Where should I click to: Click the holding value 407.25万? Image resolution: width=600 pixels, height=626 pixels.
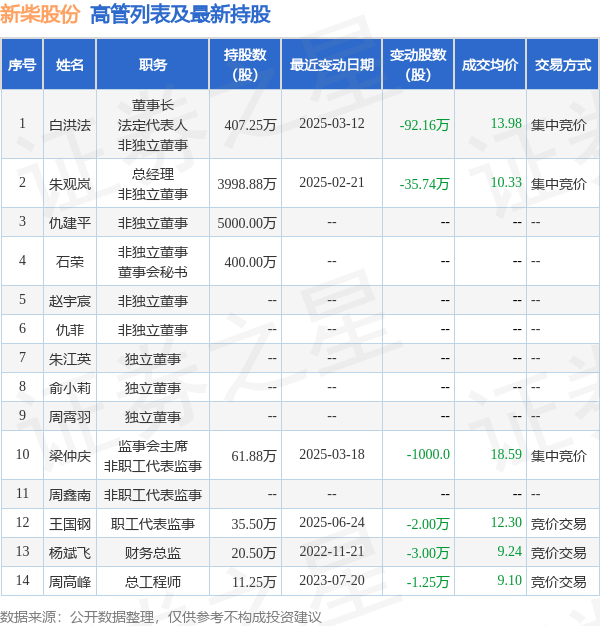click(250, 125)
